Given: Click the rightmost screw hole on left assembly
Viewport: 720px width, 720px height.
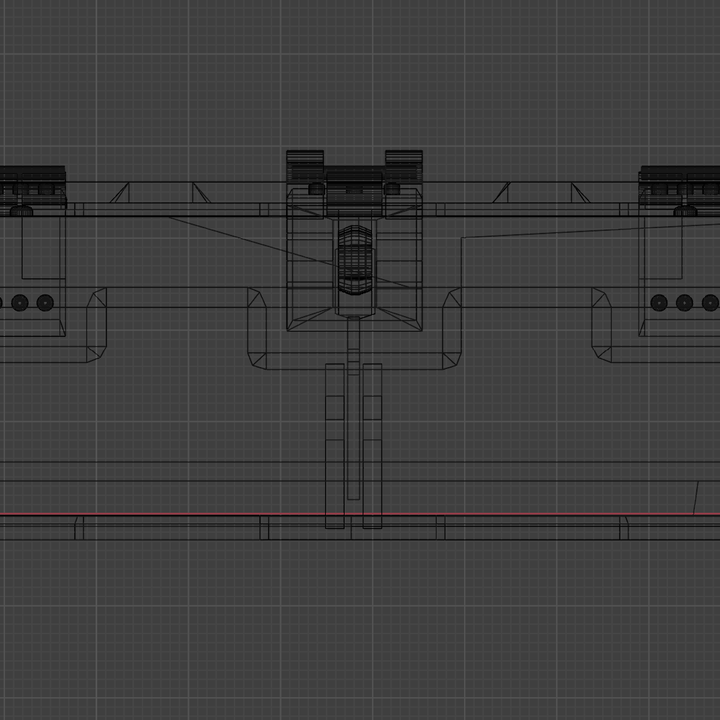Looking at the screenshot, I should tap(44, 302).
